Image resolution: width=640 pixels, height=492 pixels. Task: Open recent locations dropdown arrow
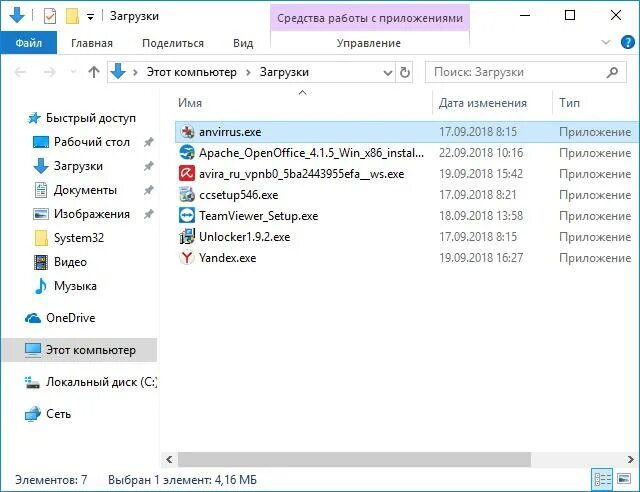coord(73,72)
